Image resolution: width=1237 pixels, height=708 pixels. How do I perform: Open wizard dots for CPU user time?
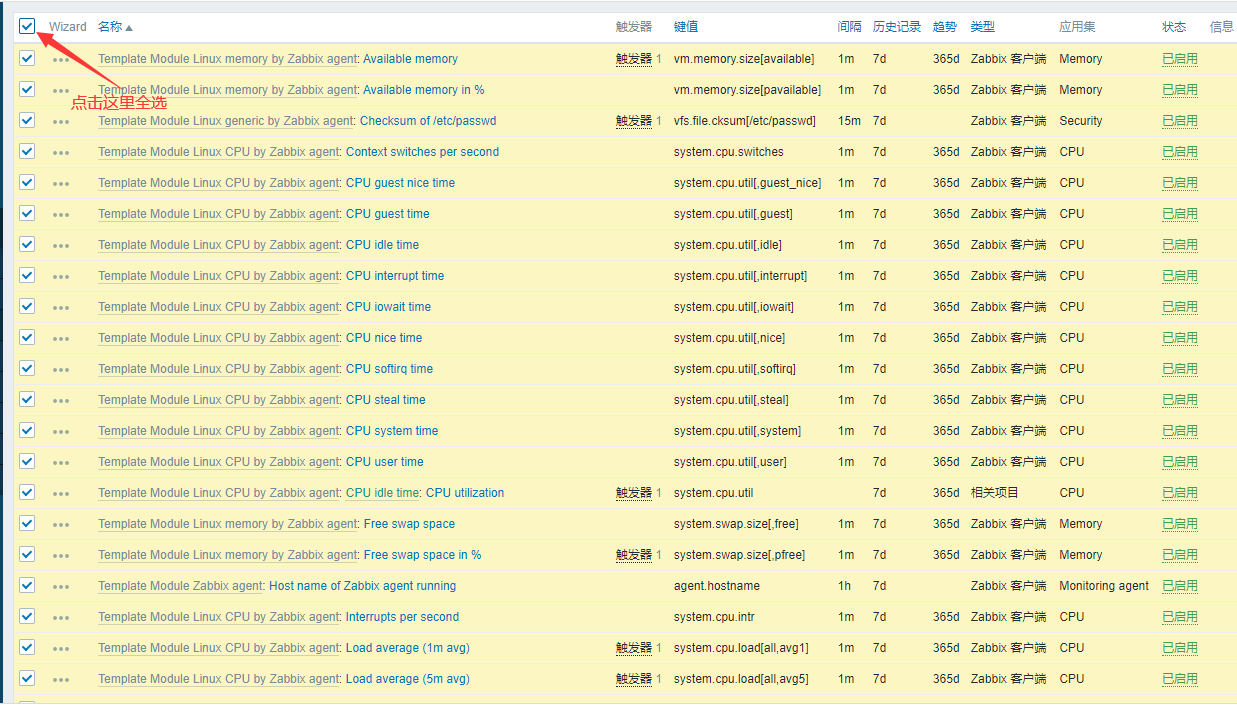(61, 462)
